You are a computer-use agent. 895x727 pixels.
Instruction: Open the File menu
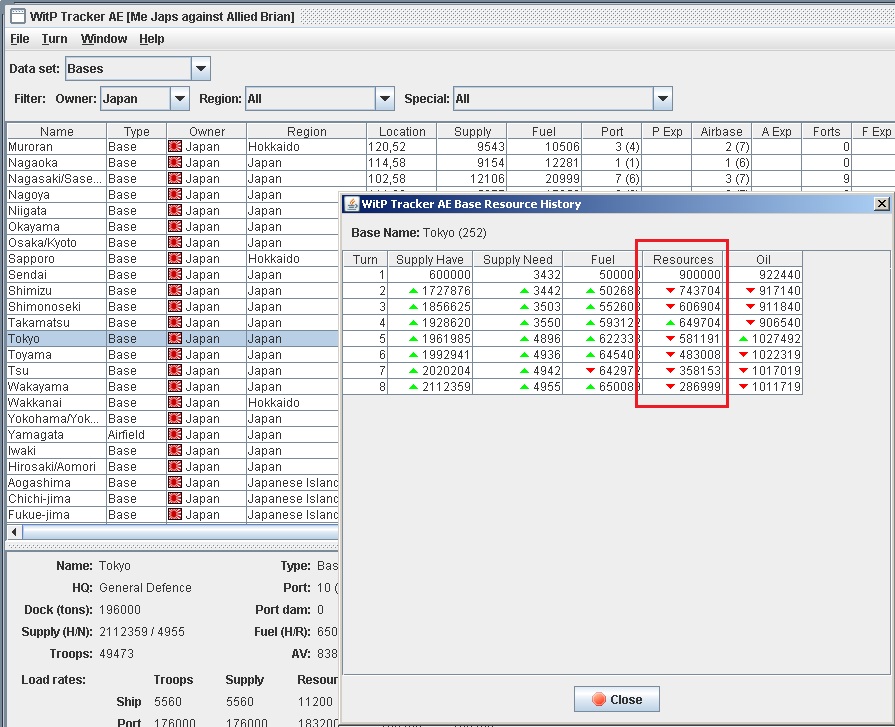19,39
